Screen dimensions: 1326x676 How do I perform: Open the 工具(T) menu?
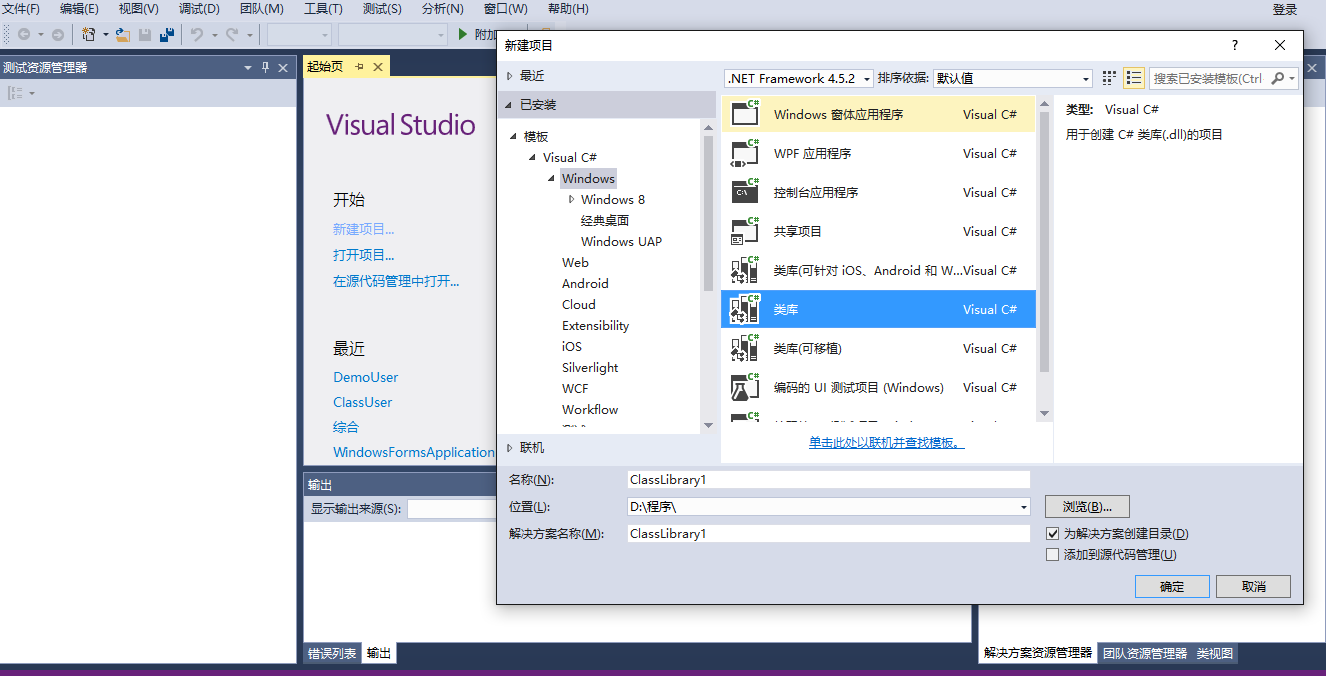click(323, 9)
